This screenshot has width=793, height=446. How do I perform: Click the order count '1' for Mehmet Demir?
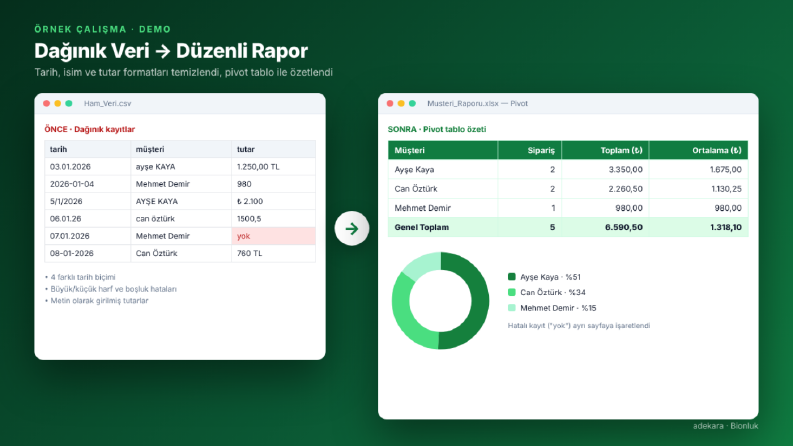(530, 208)
